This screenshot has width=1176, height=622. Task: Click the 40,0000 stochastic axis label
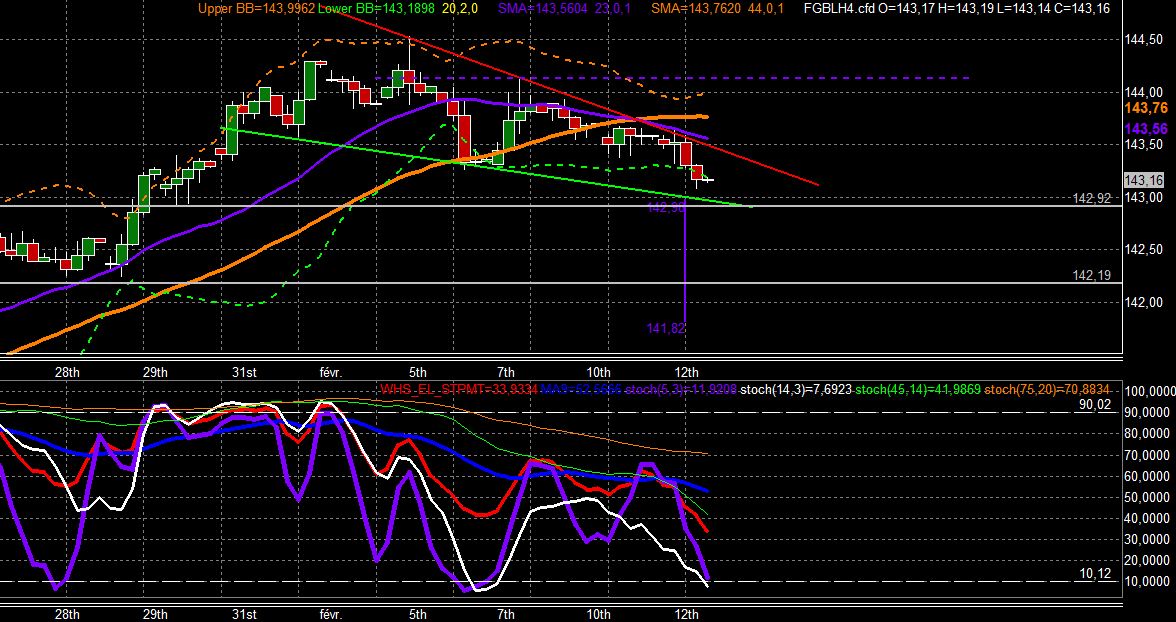pos(1148,518)
